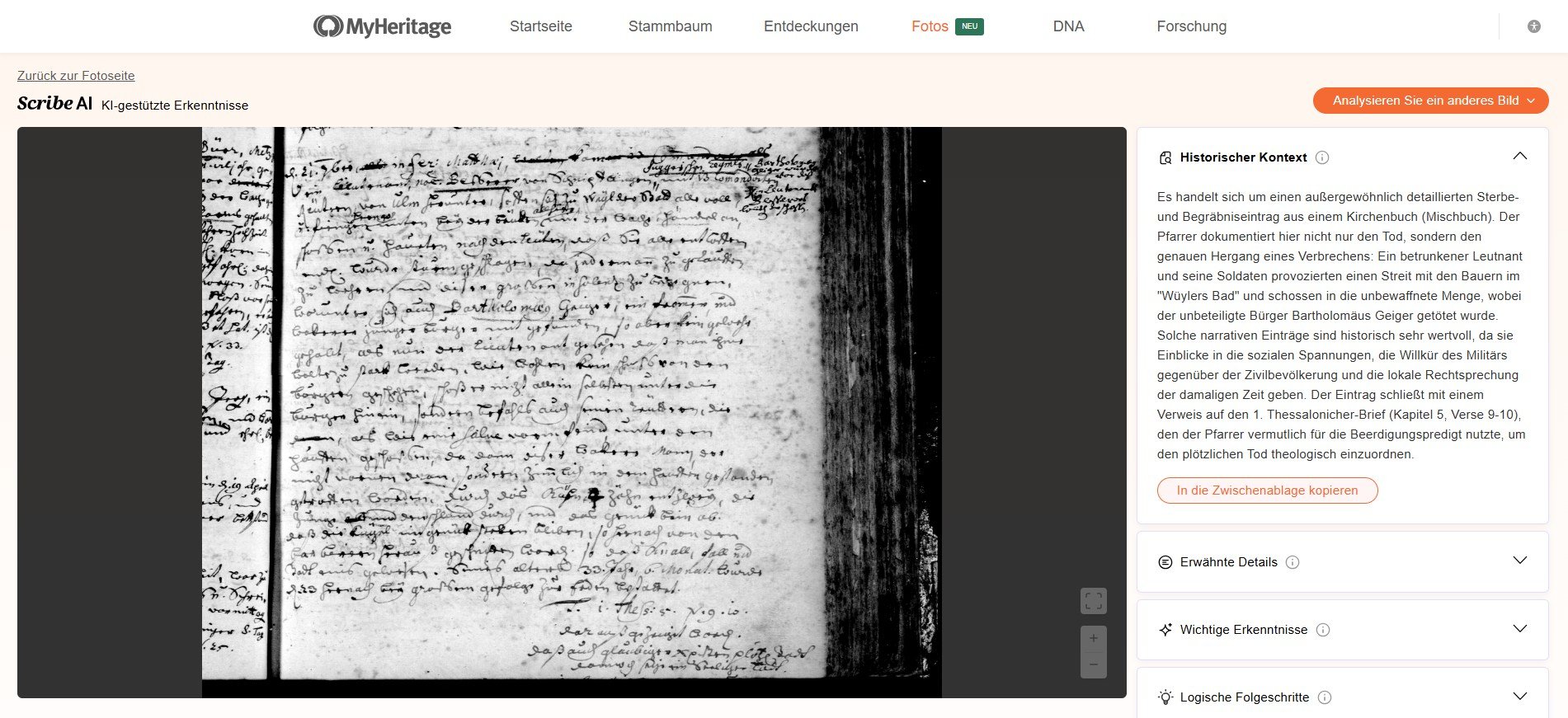Open Analysieren Sie ein anderes Bild dropdown
The height and width of the screenshot is (718, 1568).
click(x=1430, y=101)
